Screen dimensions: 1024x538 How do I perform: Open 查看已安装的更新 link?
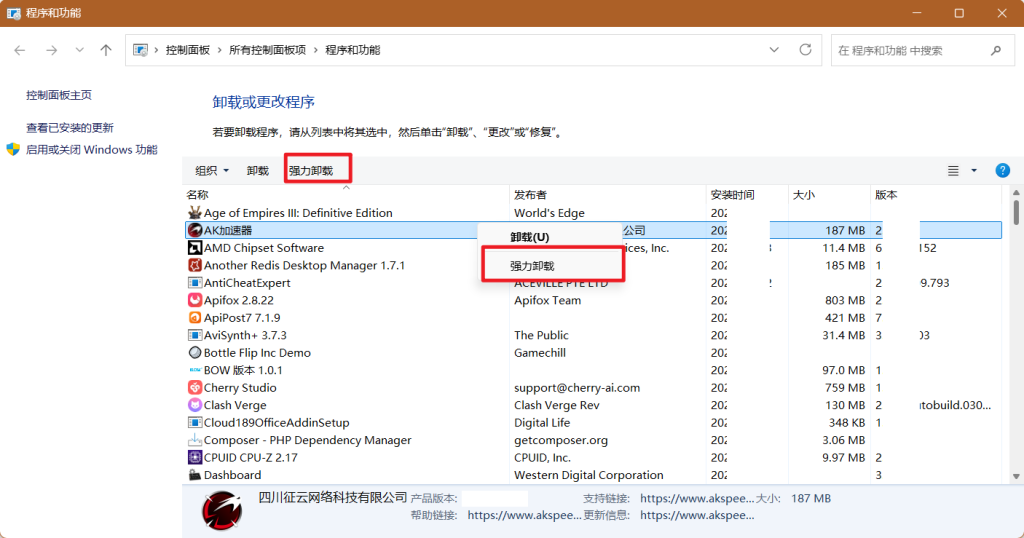tap(70, 128)
